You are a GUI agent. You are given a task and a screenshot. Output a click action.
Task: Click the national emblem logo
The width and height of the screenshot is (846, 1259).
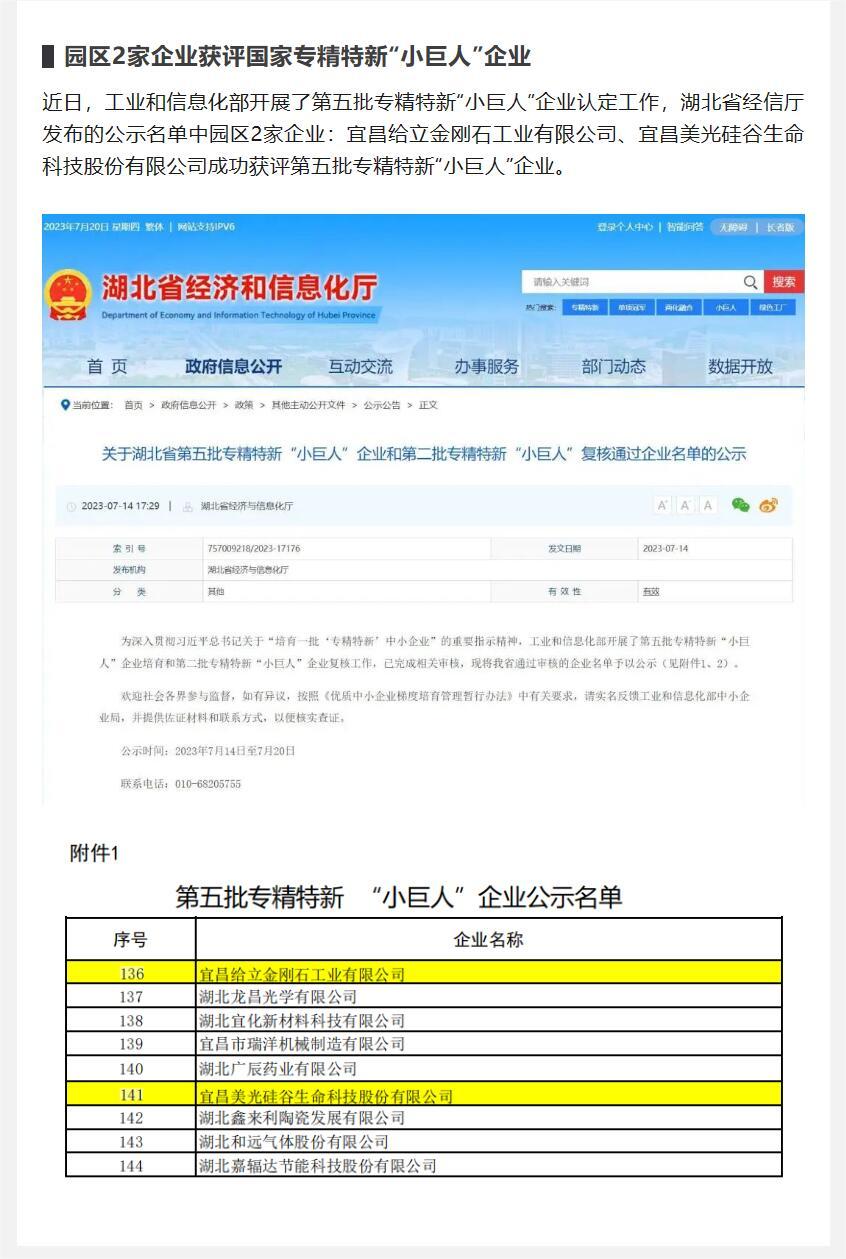coord(69,295)
